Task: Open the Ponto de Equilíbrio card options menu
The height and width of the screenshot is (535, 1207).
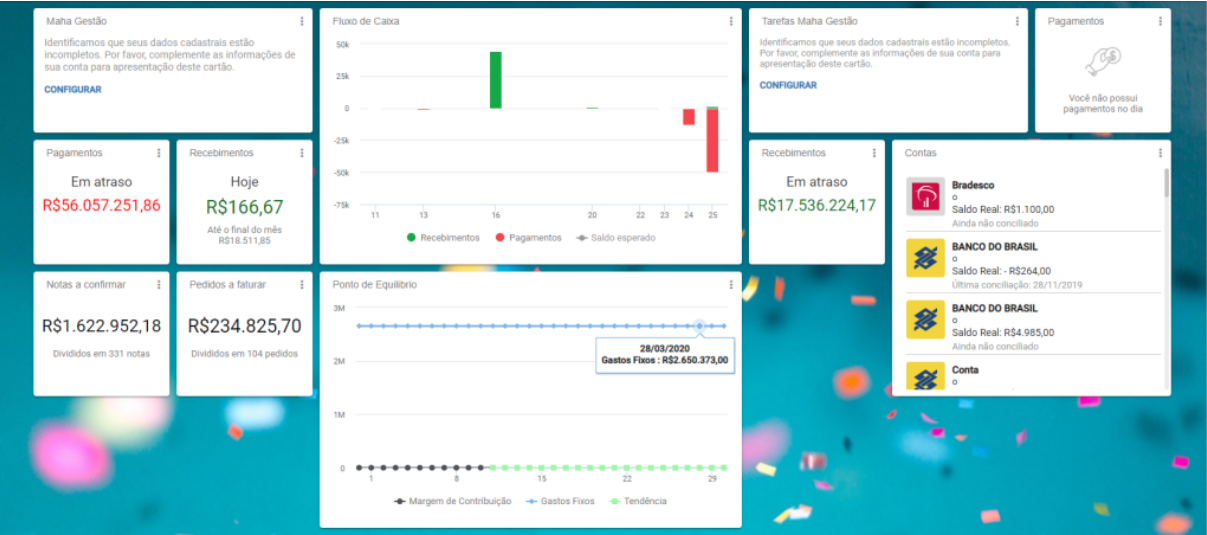Action: [731, 285]
